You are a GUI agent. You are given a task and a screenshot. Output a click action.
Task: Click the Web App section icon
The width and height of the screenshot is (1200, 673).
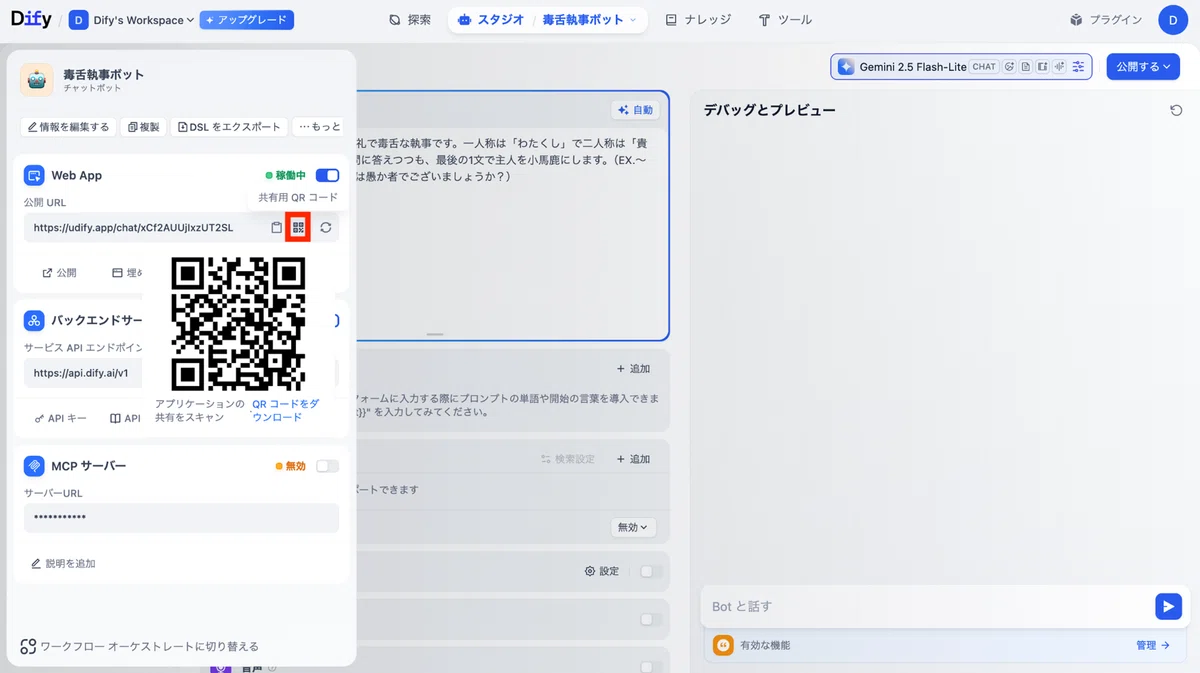tap(34, 176)
